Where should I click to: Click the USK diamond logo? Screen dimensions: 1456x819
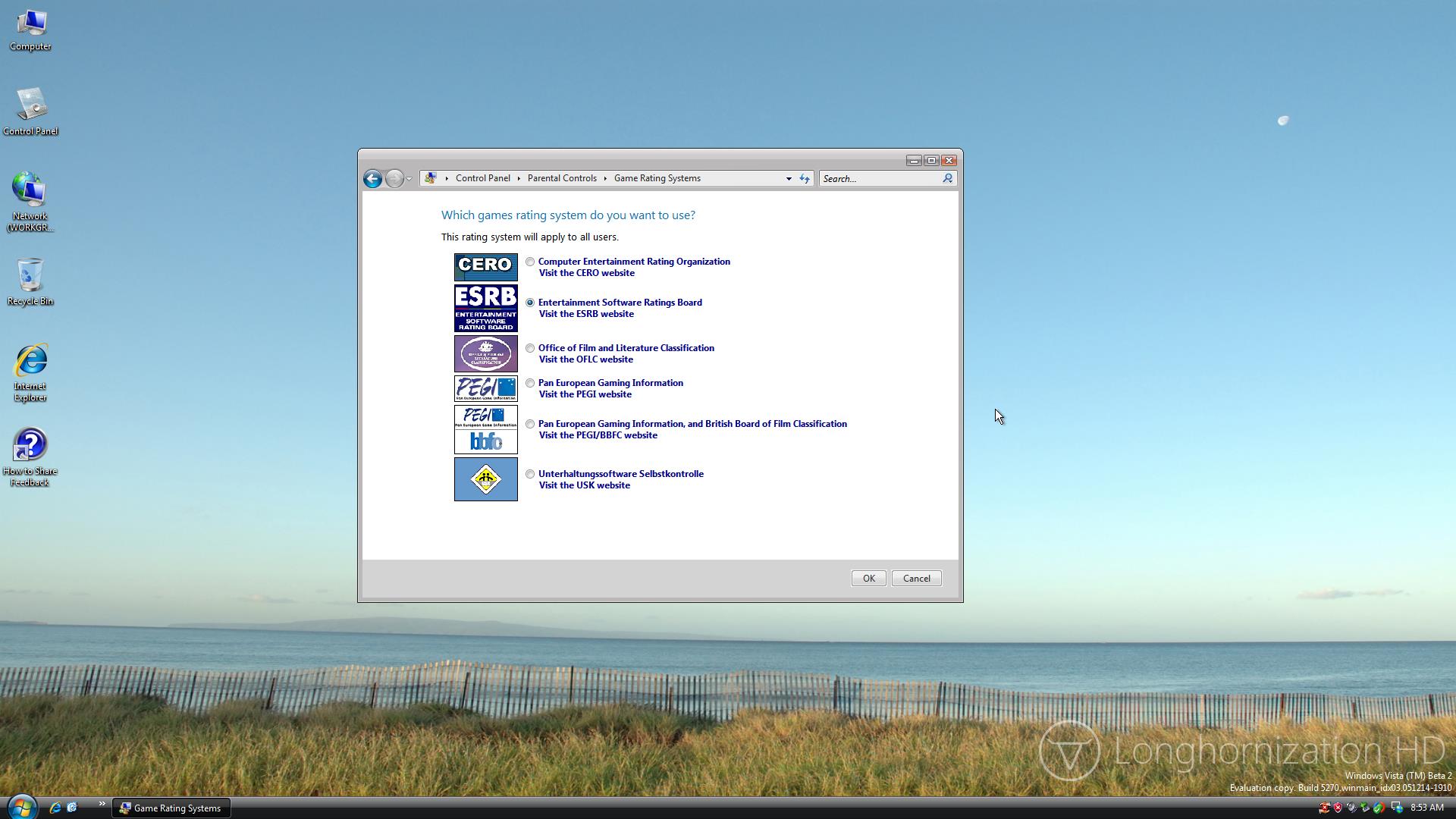pyautogui.click(x=485, y=479)
